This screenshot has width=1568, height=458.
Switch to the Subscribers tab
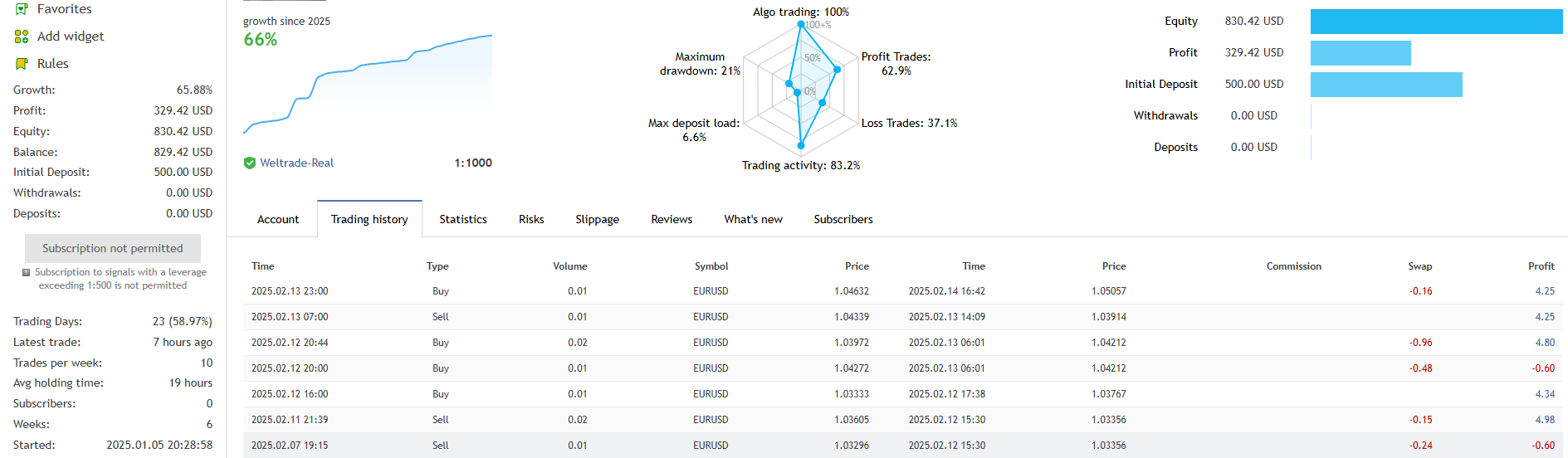point(843,219)
